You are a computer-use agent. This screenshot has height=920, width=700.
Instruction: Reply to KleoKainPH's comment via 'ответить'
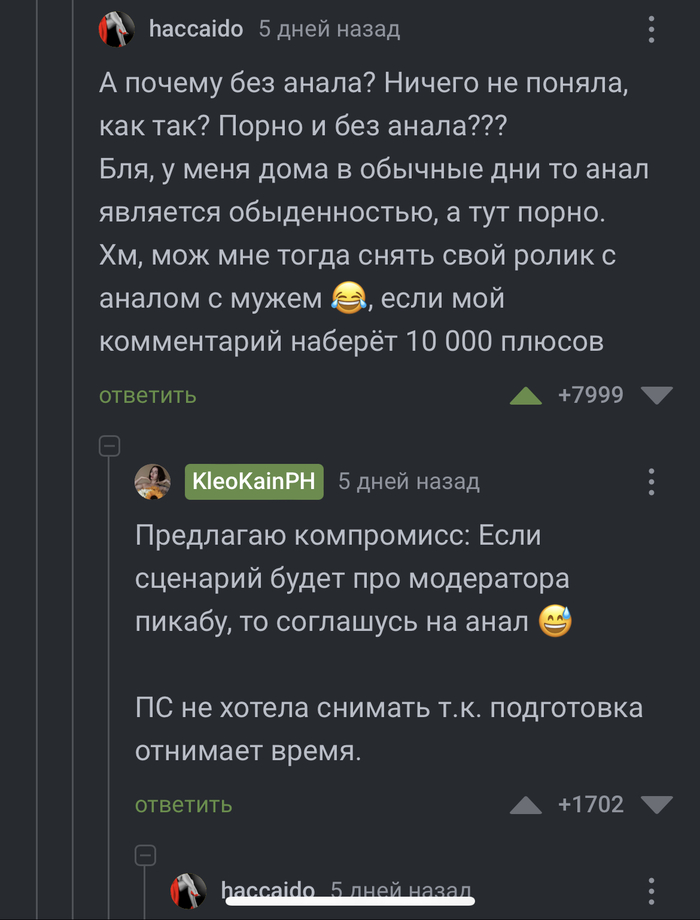(x=183, y=804)
